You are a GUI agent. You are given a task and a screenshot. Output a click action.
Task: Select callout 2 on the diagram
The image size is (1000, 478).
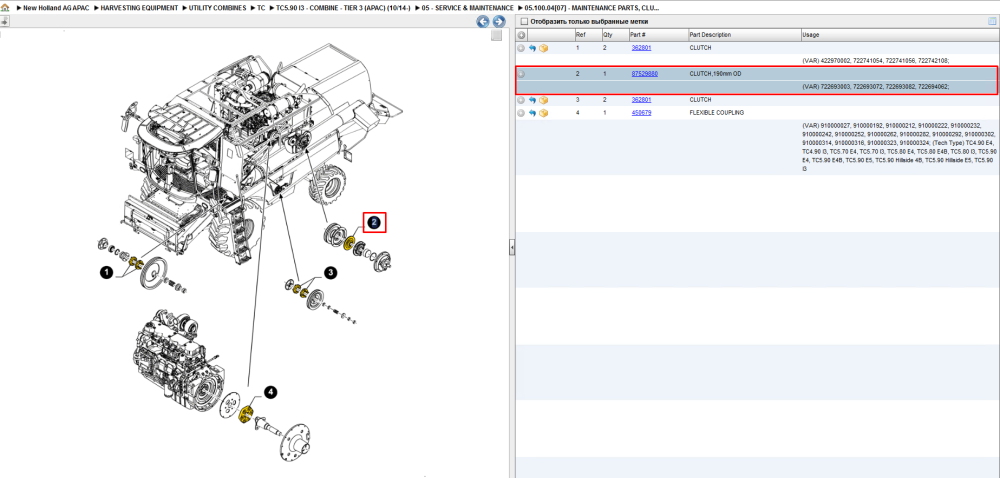[x=375, y=222]
